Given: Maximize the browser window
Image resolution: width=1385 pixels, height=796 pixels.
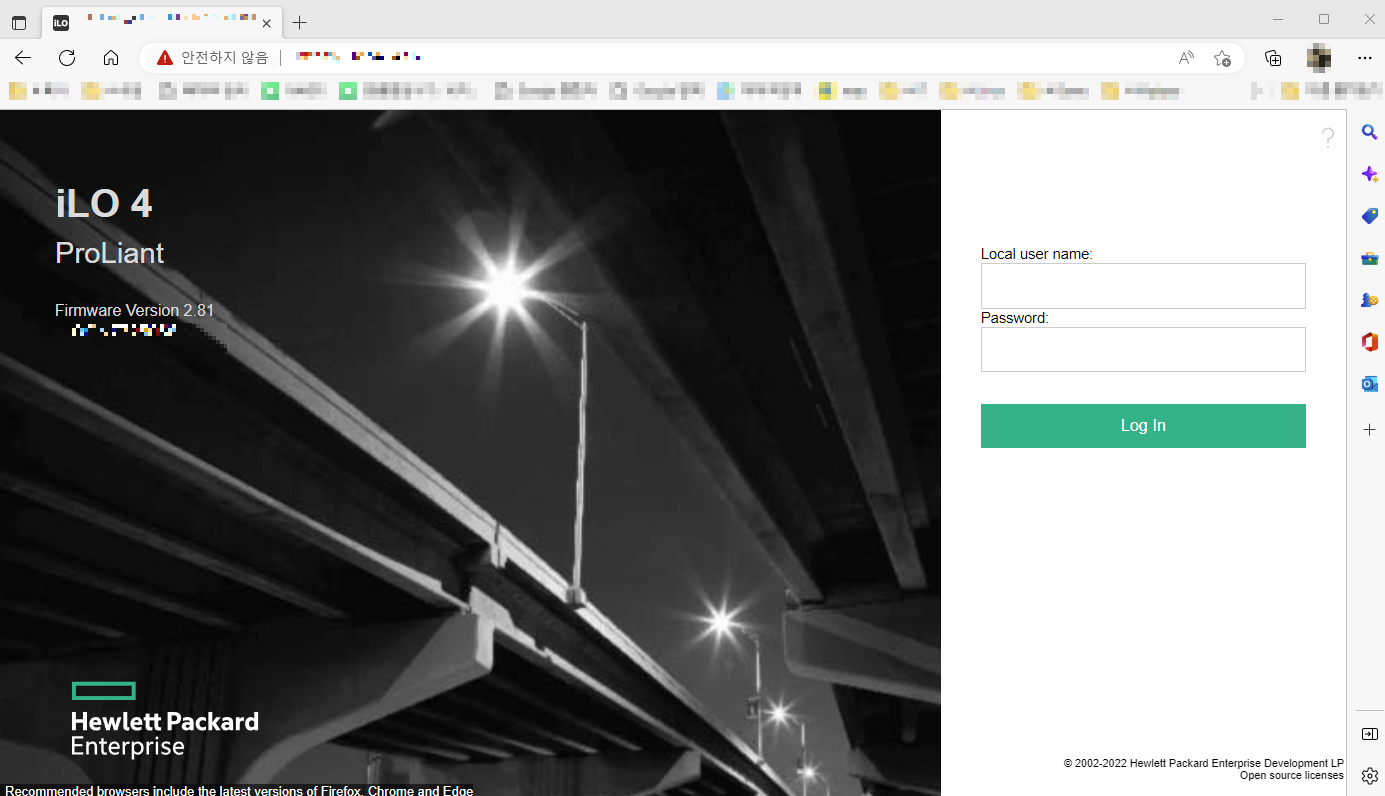Looking at the screenshot, I should 1324,19.
